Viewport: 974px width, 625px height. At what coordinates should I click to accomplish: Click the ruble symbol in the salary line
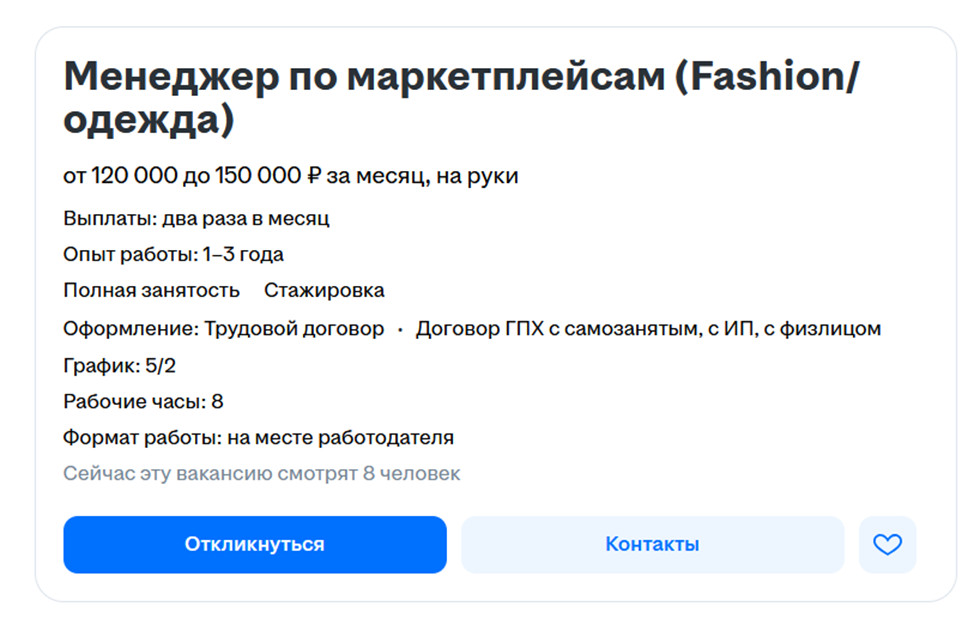314,177
